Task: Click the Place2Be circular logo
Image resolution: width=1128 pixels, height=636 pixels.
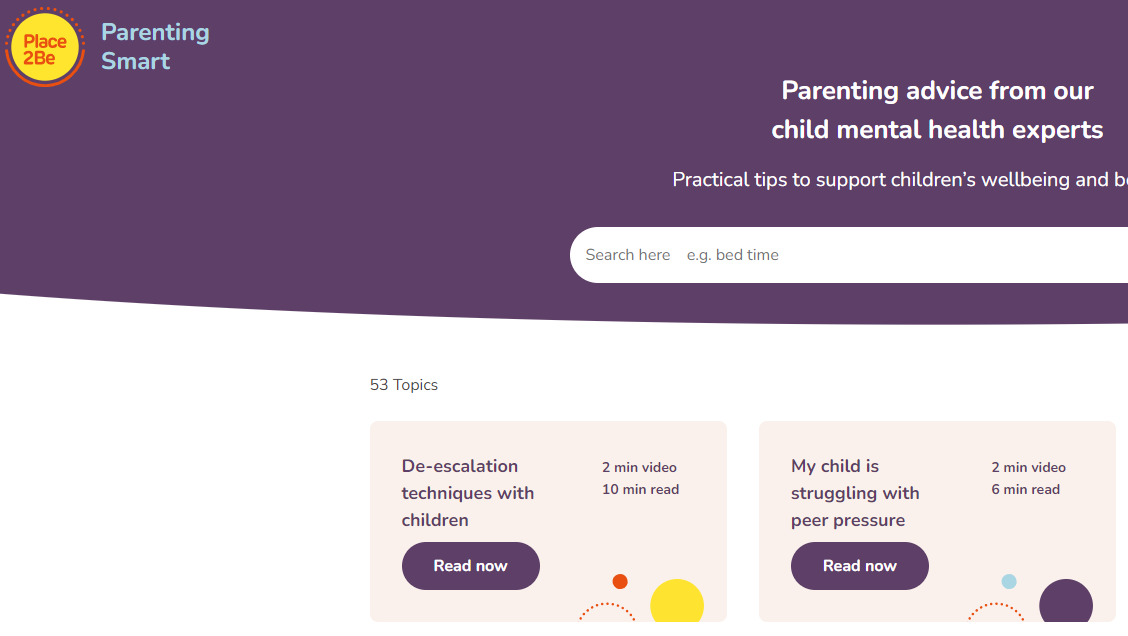Action: click(45, 47)
